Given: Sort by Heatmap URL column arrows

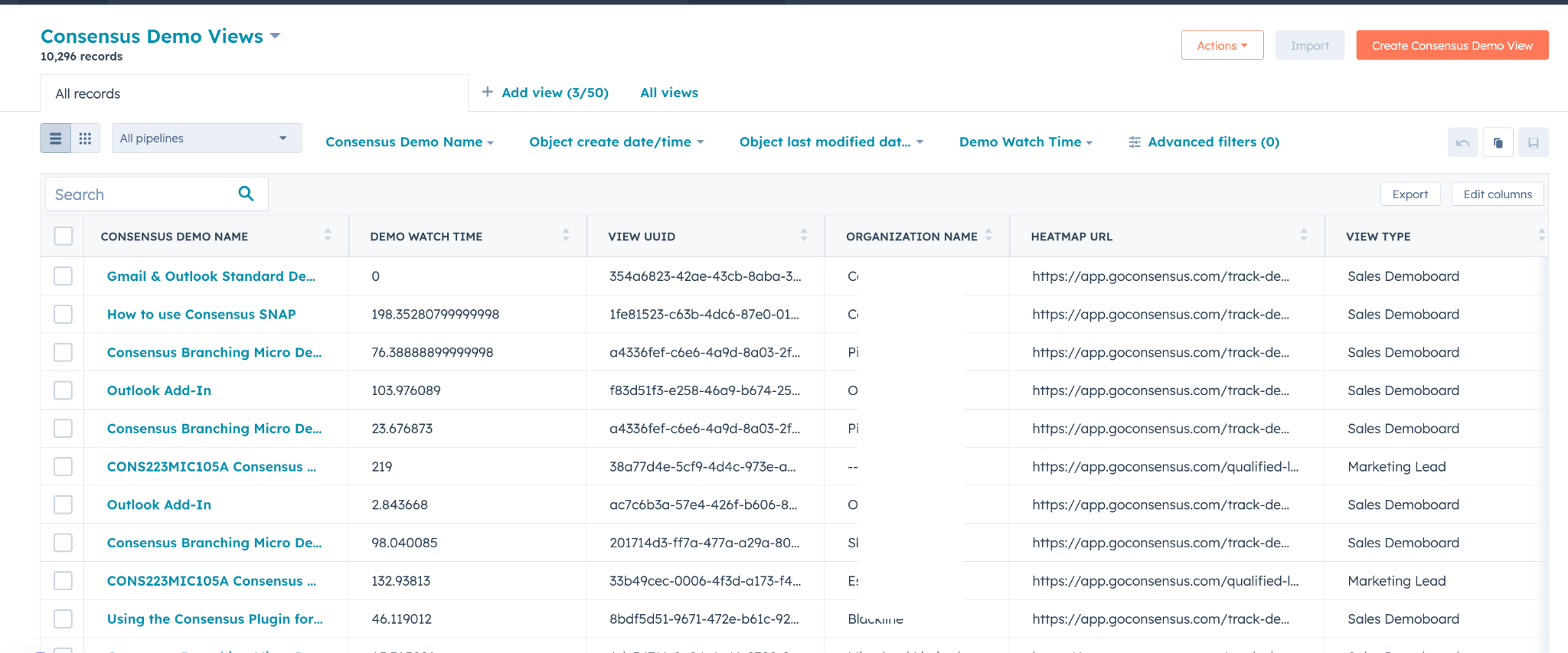Looking at the screenshot, I should coord(1304,235).
